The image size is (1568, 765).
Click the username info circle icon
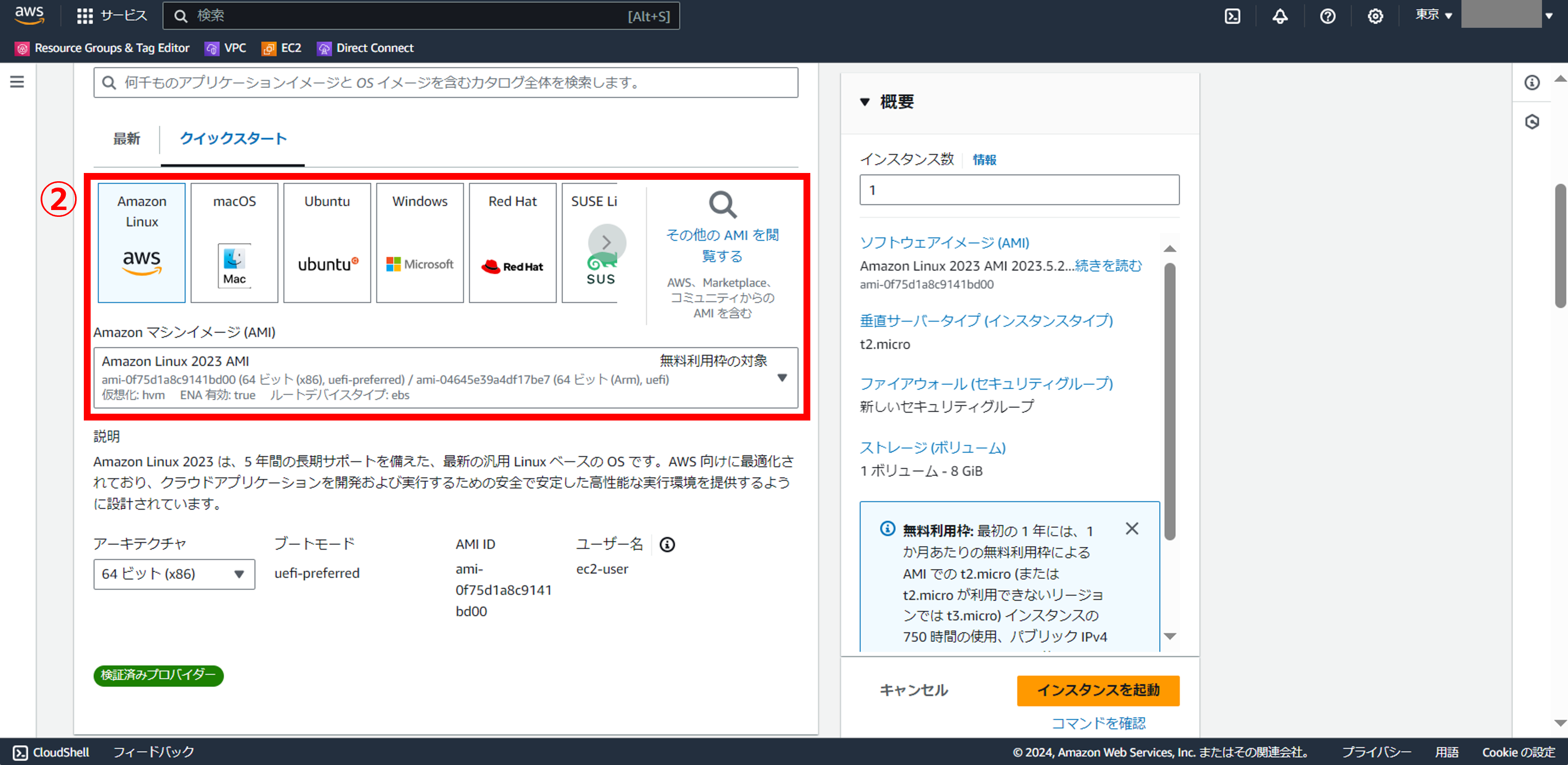667,544
